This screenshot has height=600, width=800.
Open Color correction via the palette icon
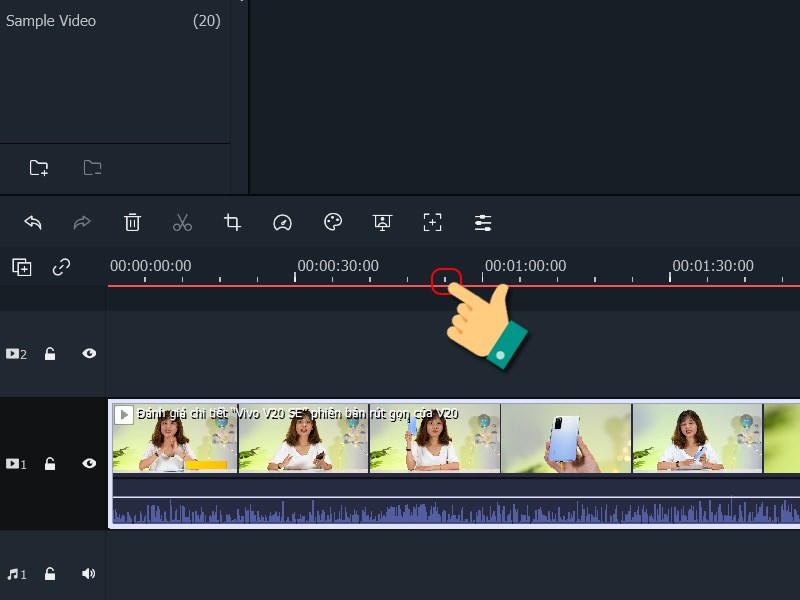tap(332, 222)
